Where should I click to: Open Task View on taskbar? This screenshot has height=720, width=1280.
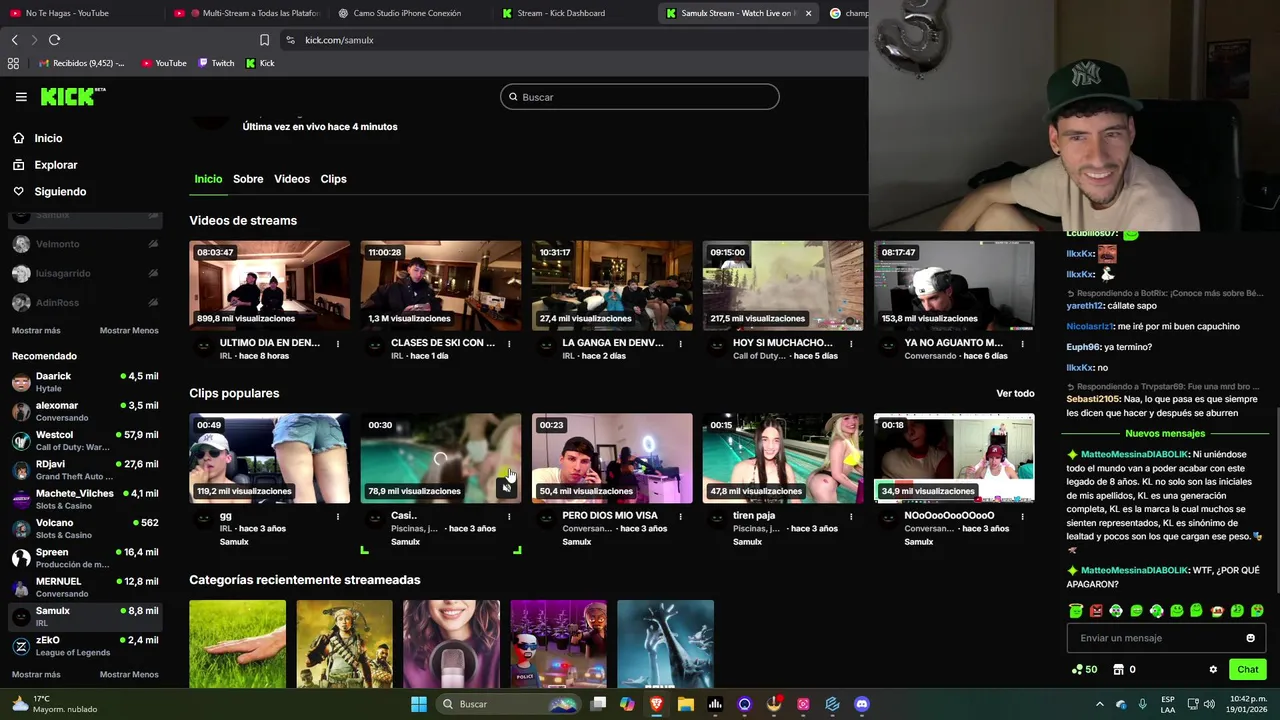pyautogui.click(x=598, y=704)
